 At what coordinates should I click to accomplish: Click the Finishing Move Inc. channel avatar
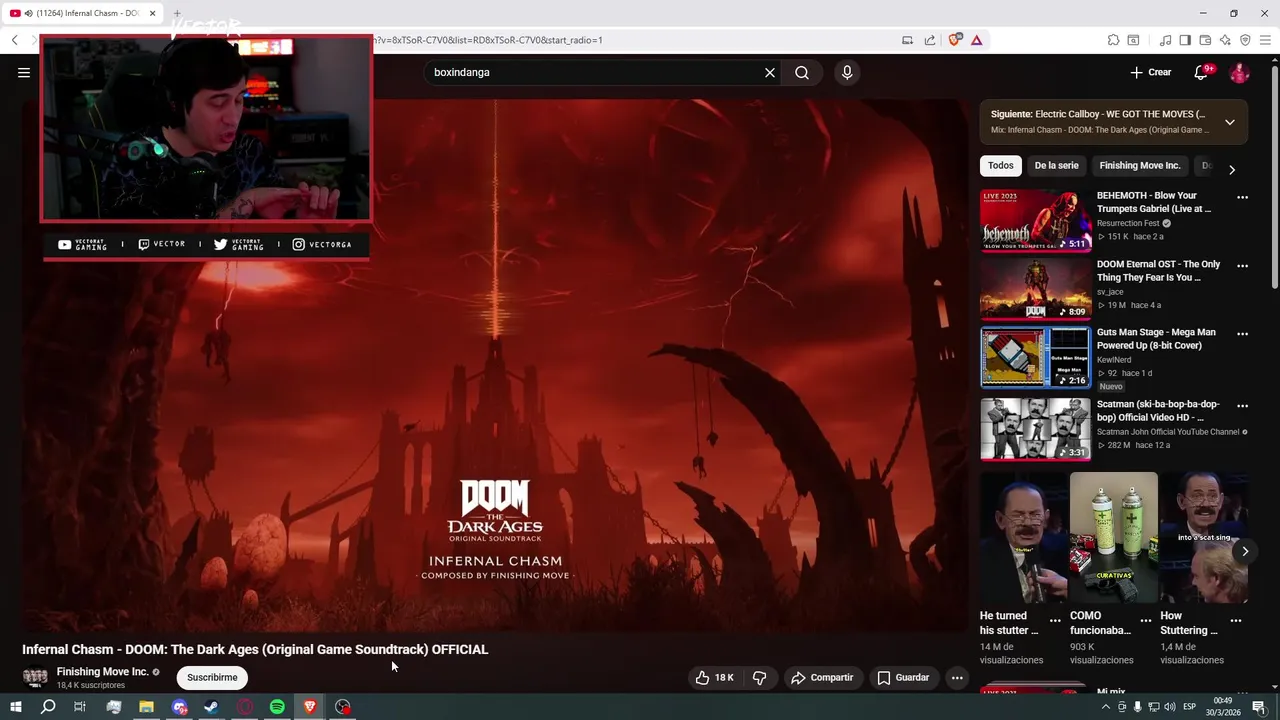tap(35, 678)
